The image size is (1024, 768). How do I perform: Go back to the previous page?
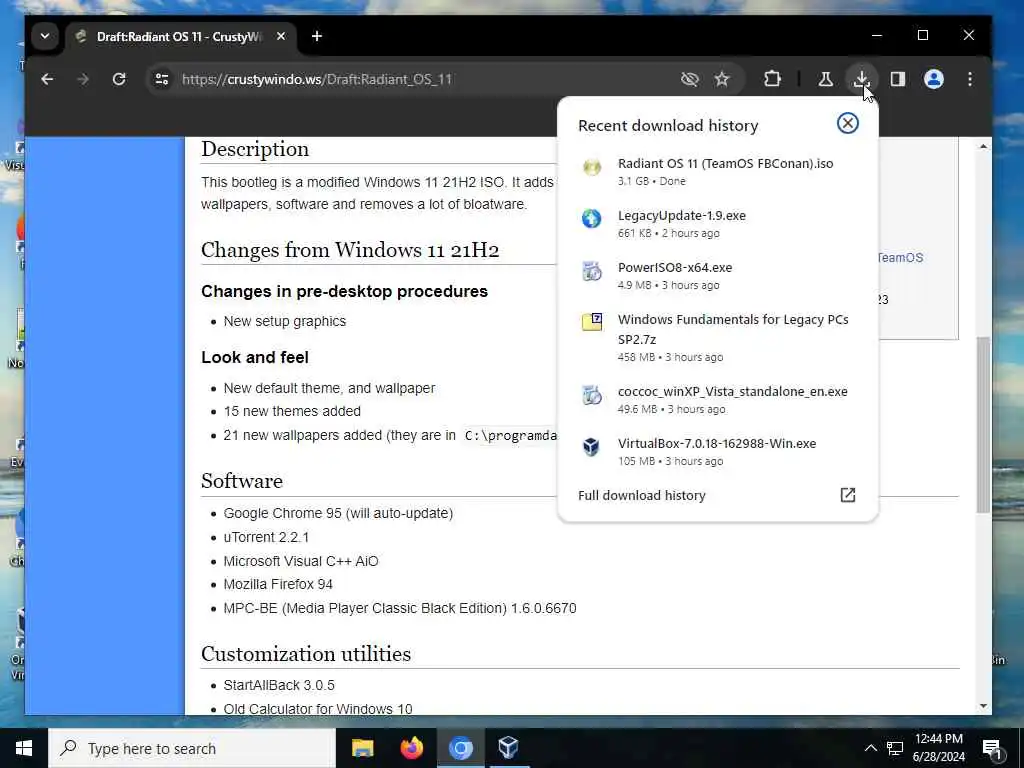(47, 79)
